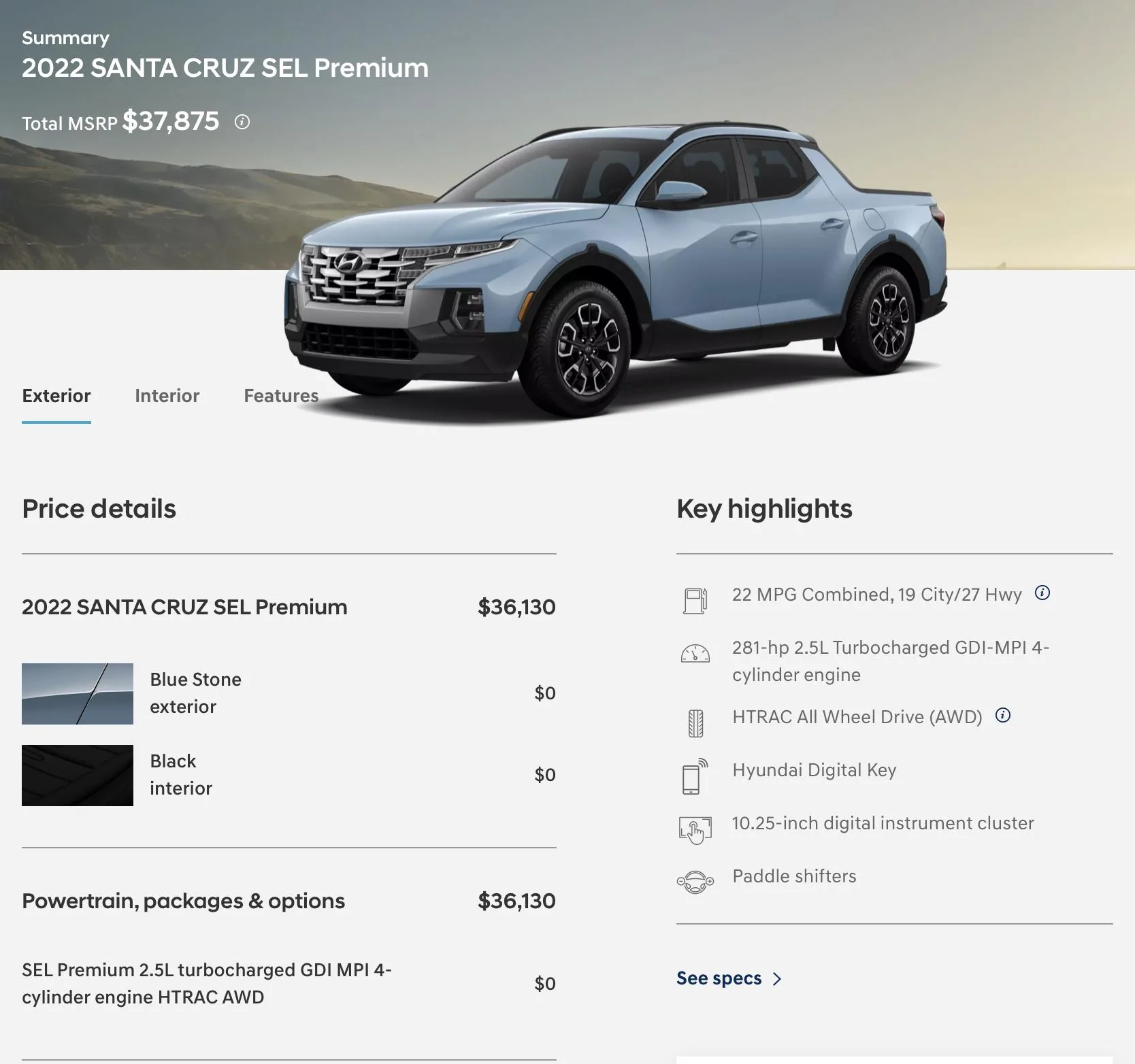Click the 22 MPG Combined text
Screen dimensions: 1135x1064
[x=877, y=595]
